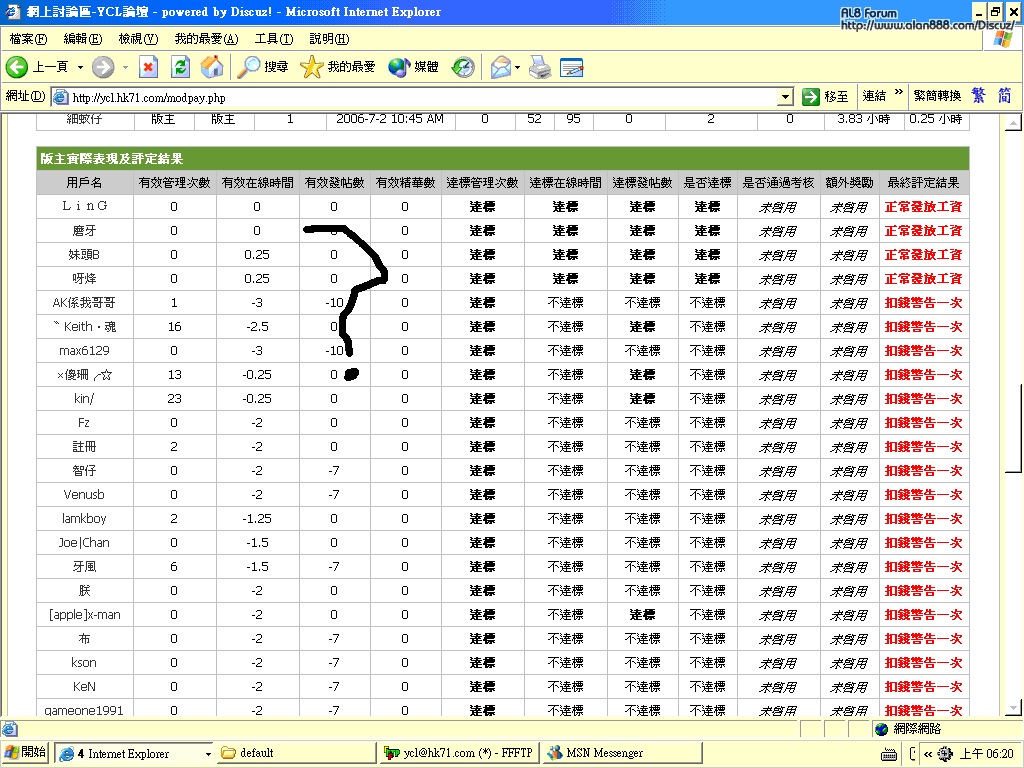Click the column header '額外獎勵'
Image resolution: width=1024 pixels, height=768 pixels.
click(x=849, y=183)
